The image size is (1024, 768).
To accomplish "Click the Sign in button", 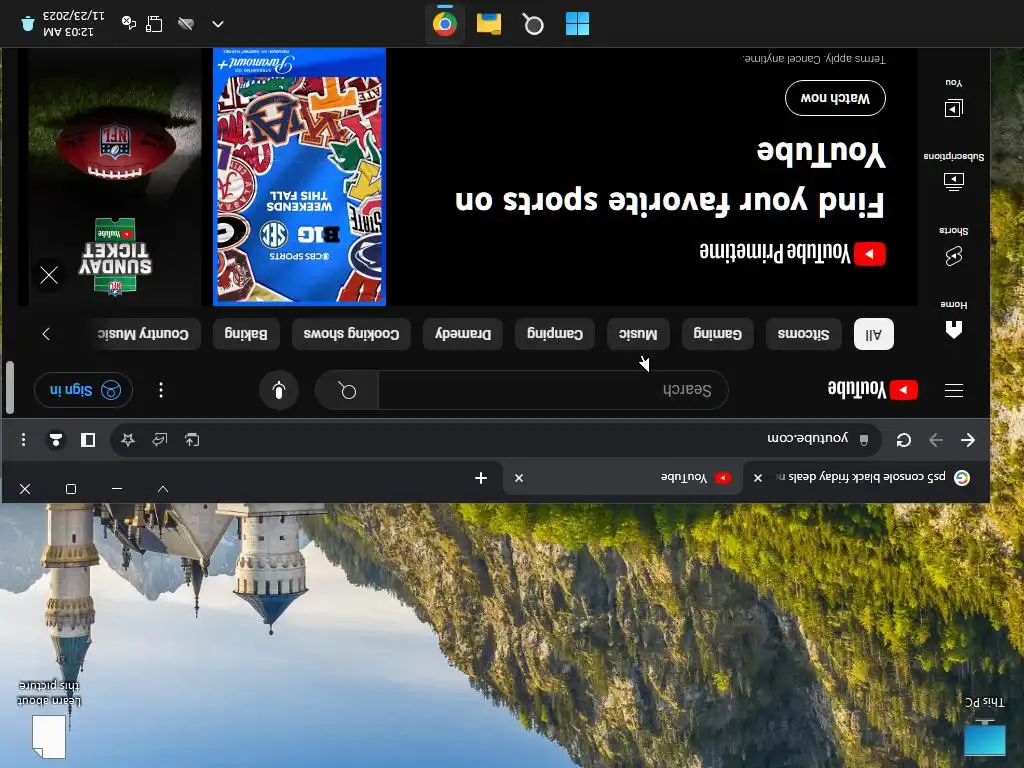I will click(83, 390).
